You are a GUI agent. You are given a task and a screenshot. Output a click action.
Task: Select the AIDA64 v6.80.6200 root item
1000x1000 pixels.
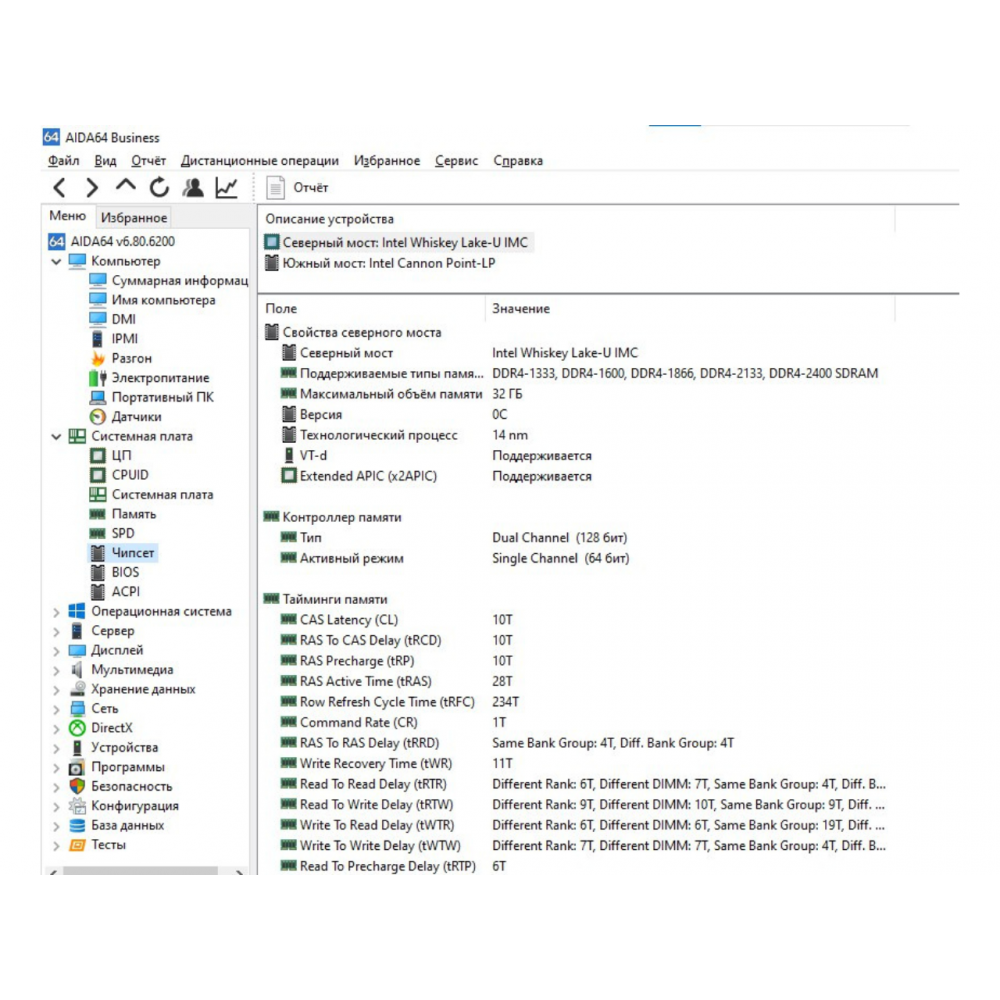pos(111,242)
